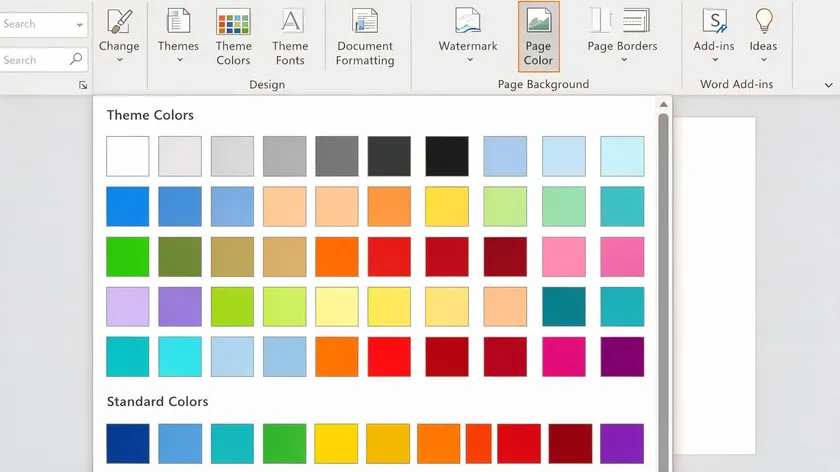Click the lower Search input field
This screenshot has height=472, width=840.
43,59
